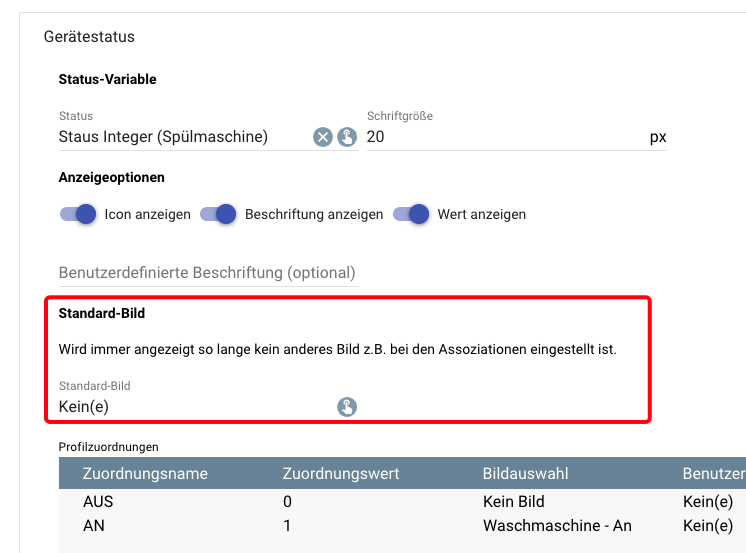Sort by the Zuordnungsname column header
Screen dimensions: 746x553
[x=145, y=473]
